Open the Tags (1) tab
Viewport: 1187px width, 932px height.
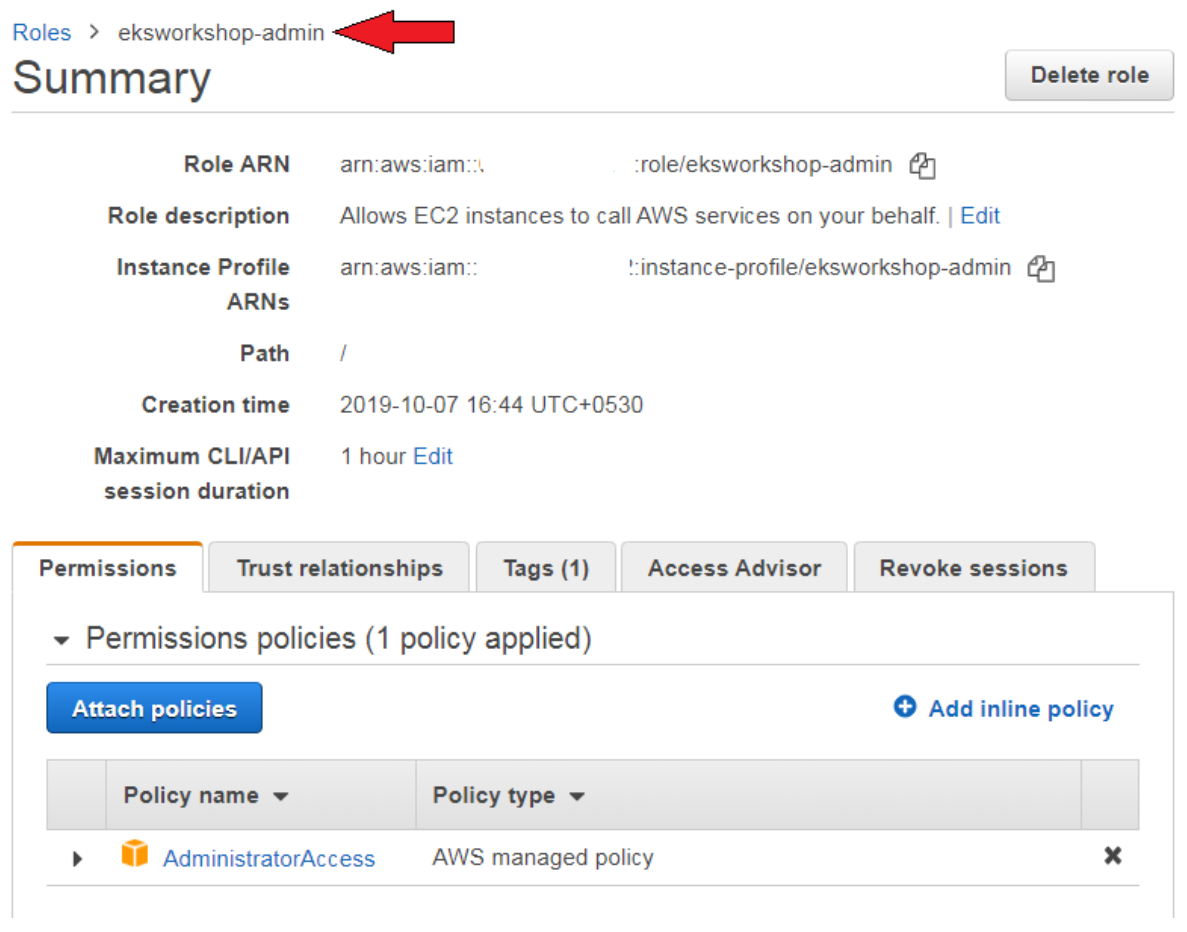(x=546, y=567)
